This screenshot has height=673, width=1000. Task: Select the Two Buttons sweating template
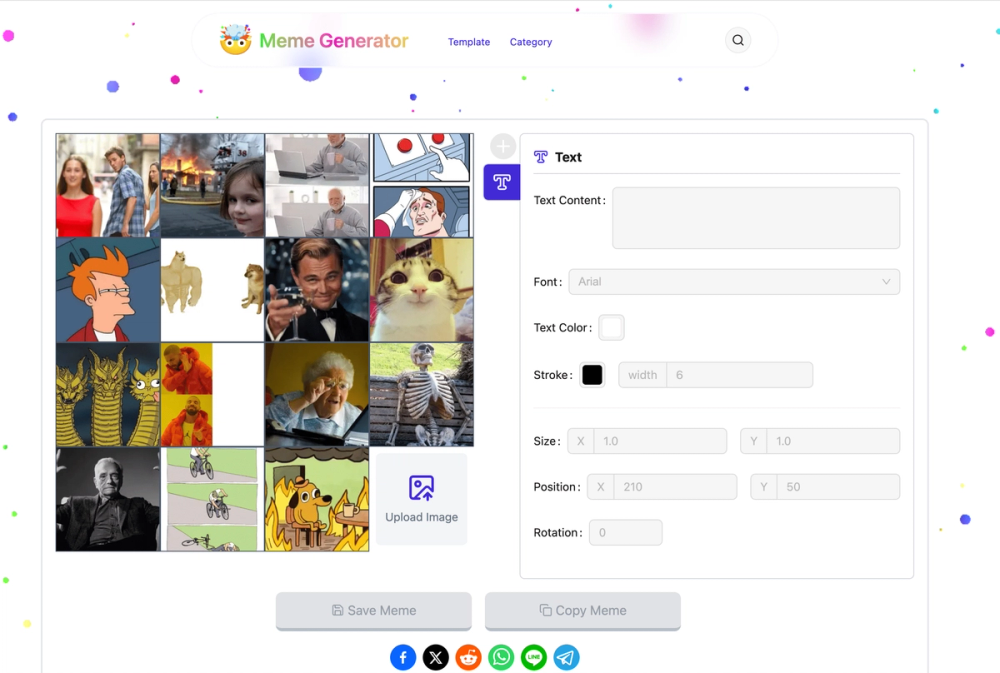click(x=422, y=186)
